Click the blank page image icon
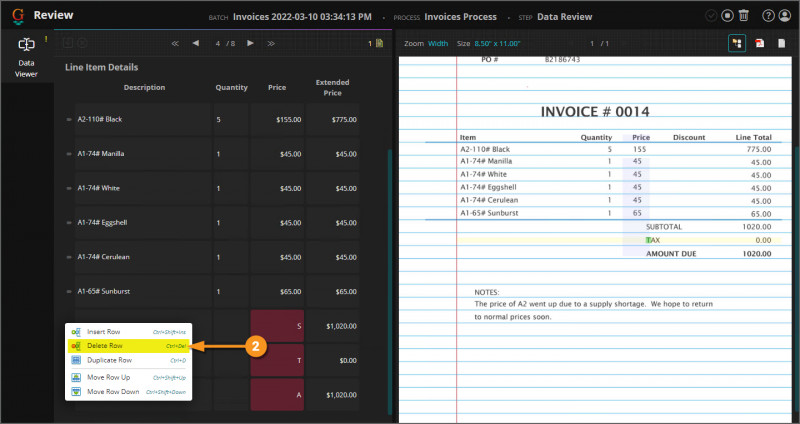Screen dimensions: 800x424 [x=782, y=43]
